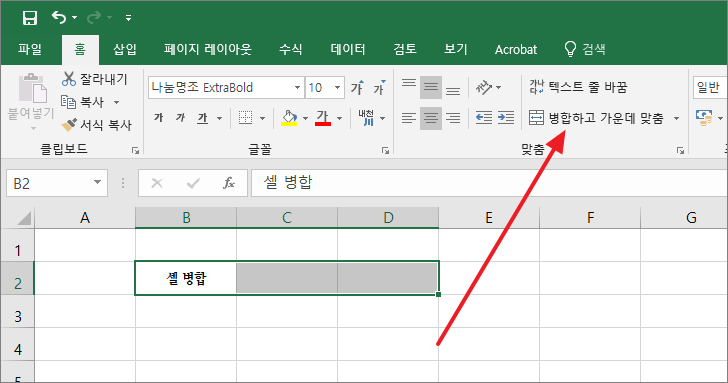Click cell with text 셀 병합
The height and width of the screenshot is (383, 728).
click(x=186, y=278)
